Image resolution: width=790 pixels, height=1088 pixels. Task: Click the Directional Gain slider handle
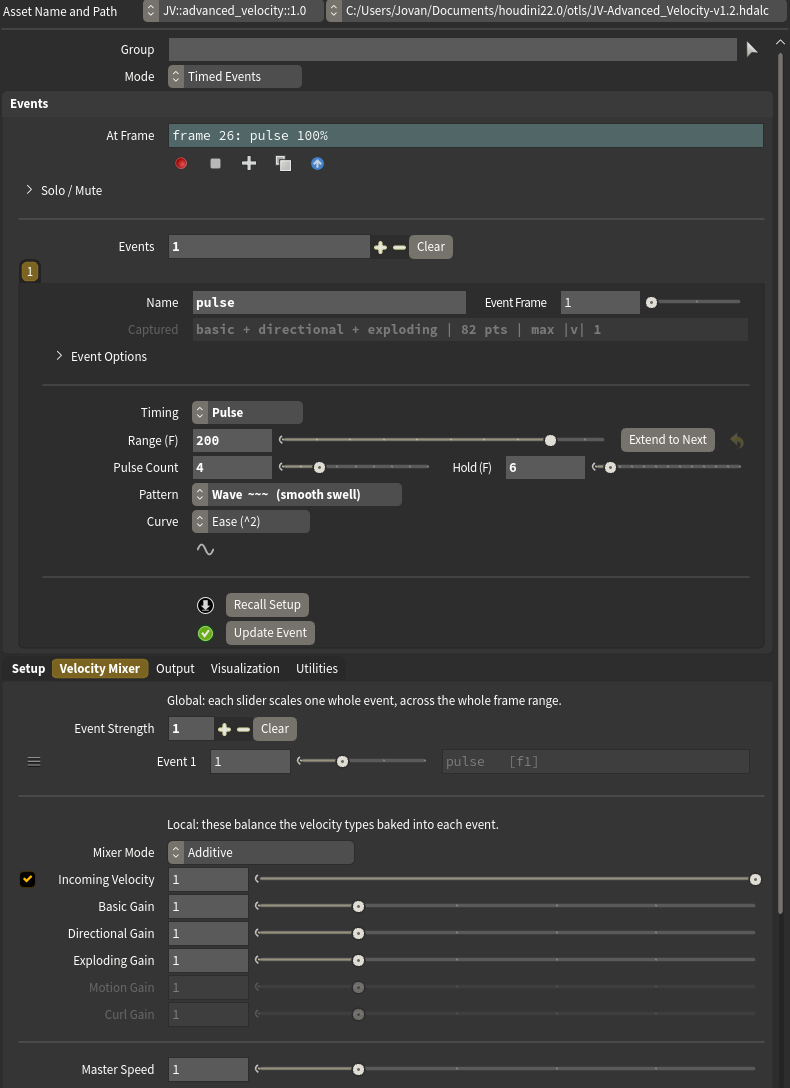pos(358,933)
